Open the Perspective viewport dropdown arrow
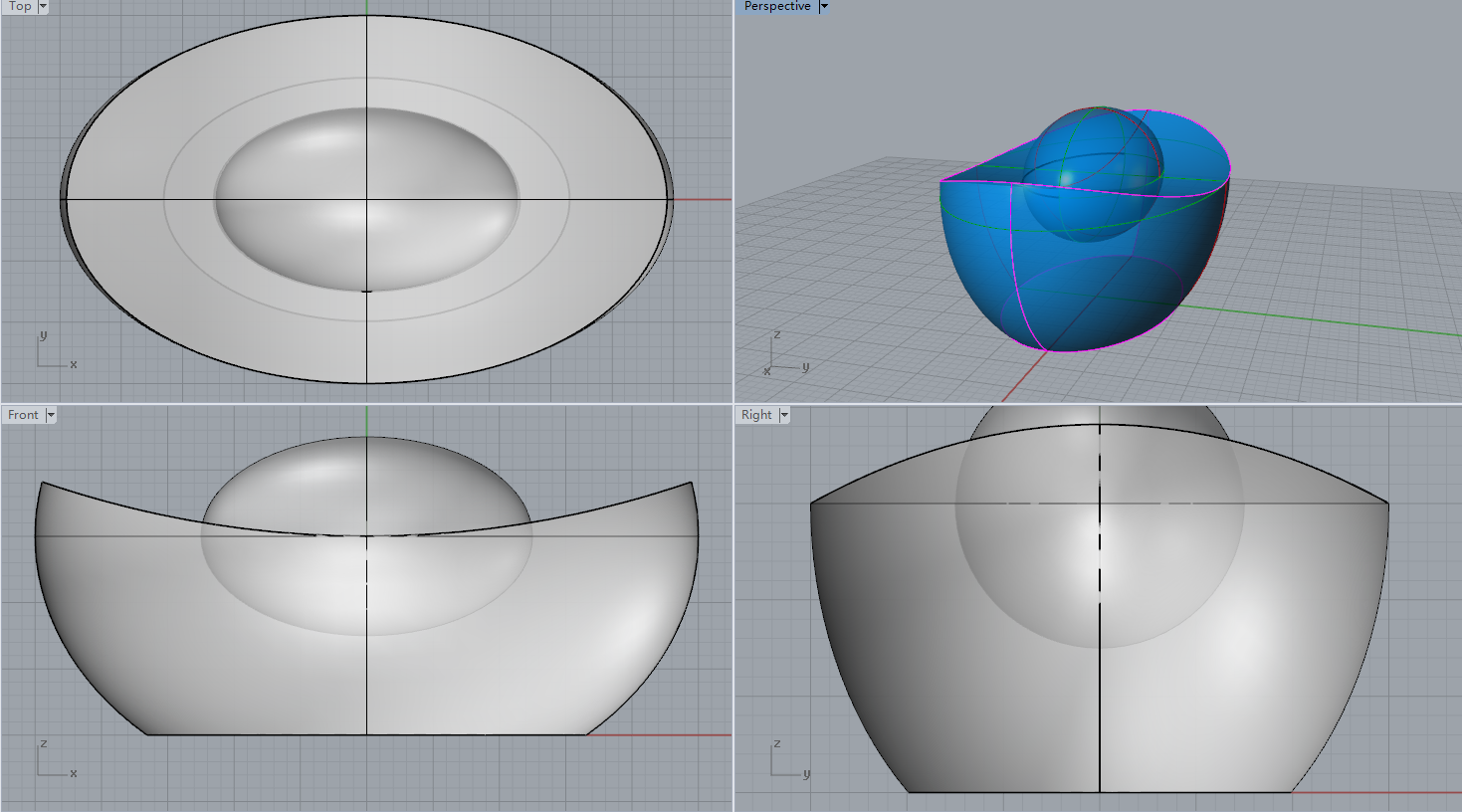1462x812 pixels. 824,6
